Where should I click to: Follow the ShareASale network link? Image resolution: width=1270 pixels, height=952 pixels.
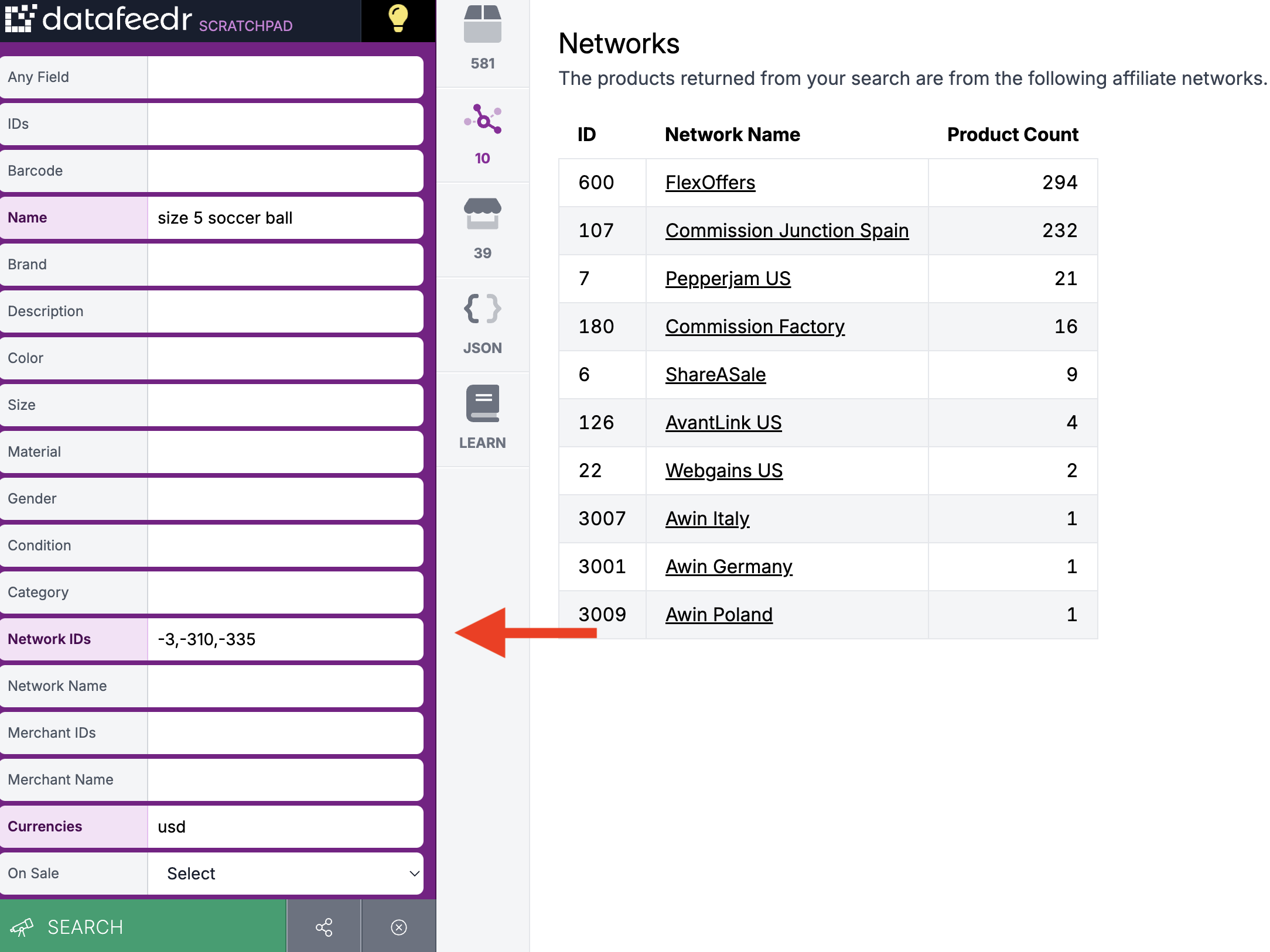[x=715, y=375]
